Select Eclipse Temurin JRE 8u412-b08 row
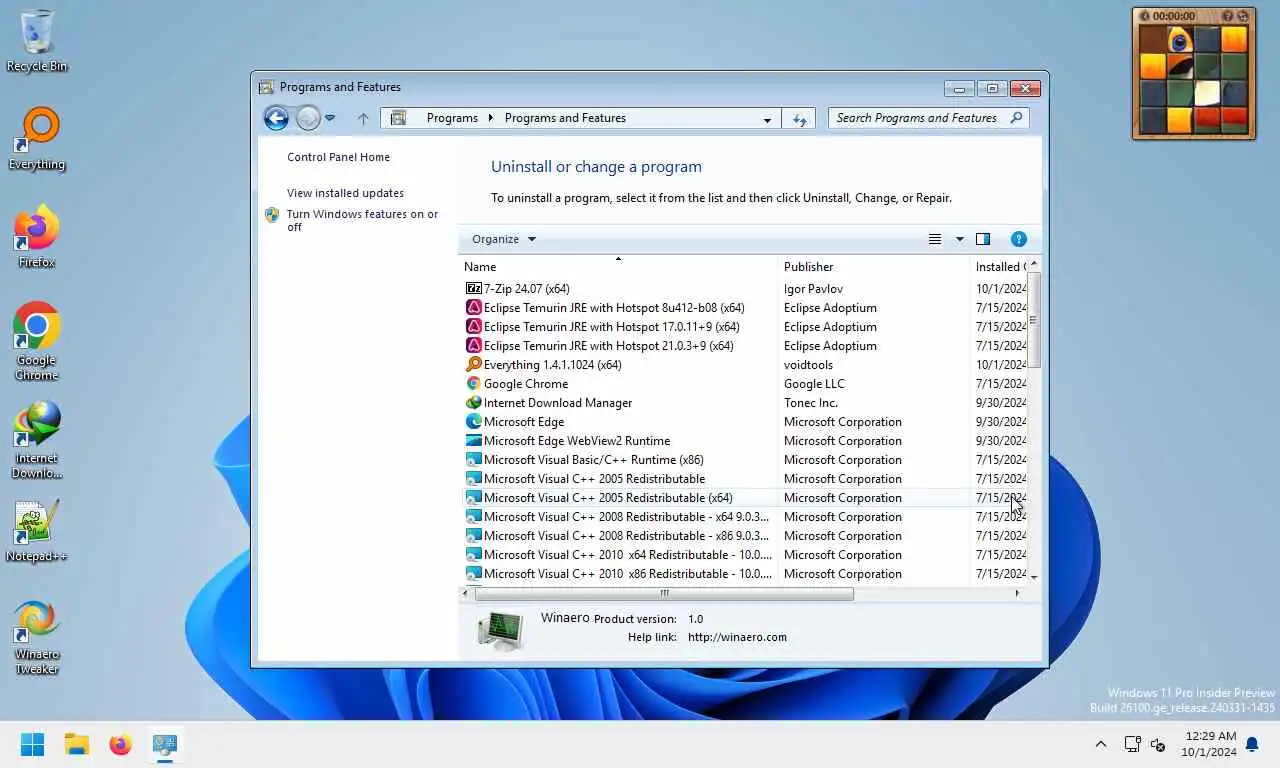The width and height of the screenshot is (1280, 768). point(744,308)
